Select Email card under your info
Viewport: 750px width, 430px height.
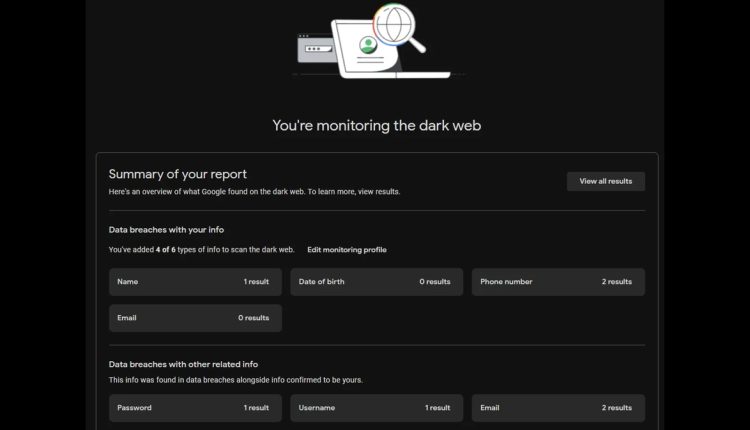coord(195,318)
